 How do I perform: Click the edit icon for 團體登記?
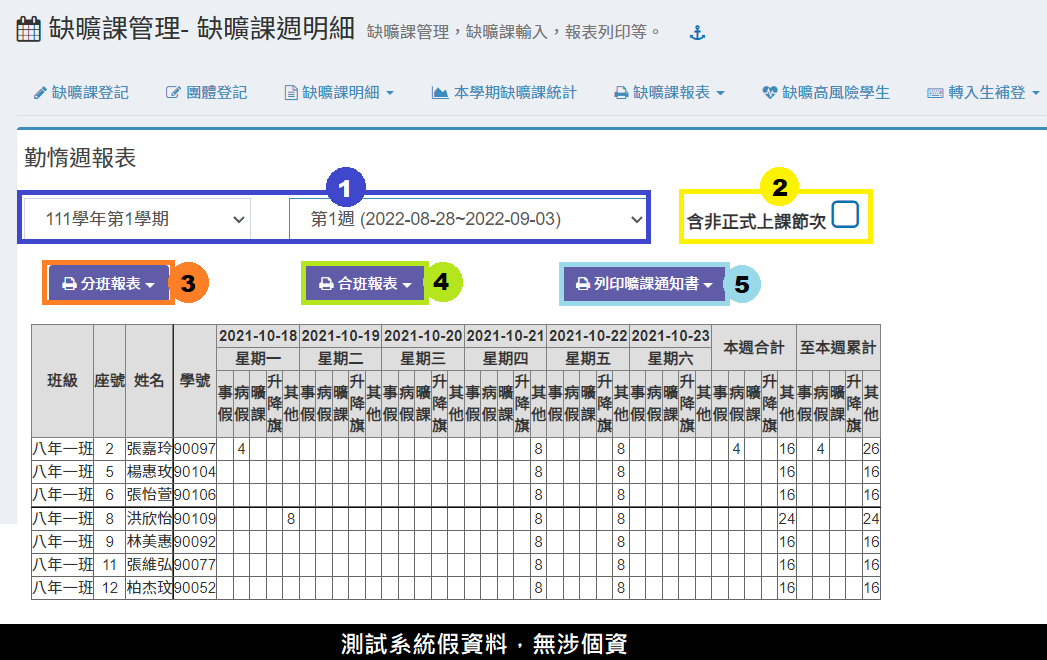[173, 92]
